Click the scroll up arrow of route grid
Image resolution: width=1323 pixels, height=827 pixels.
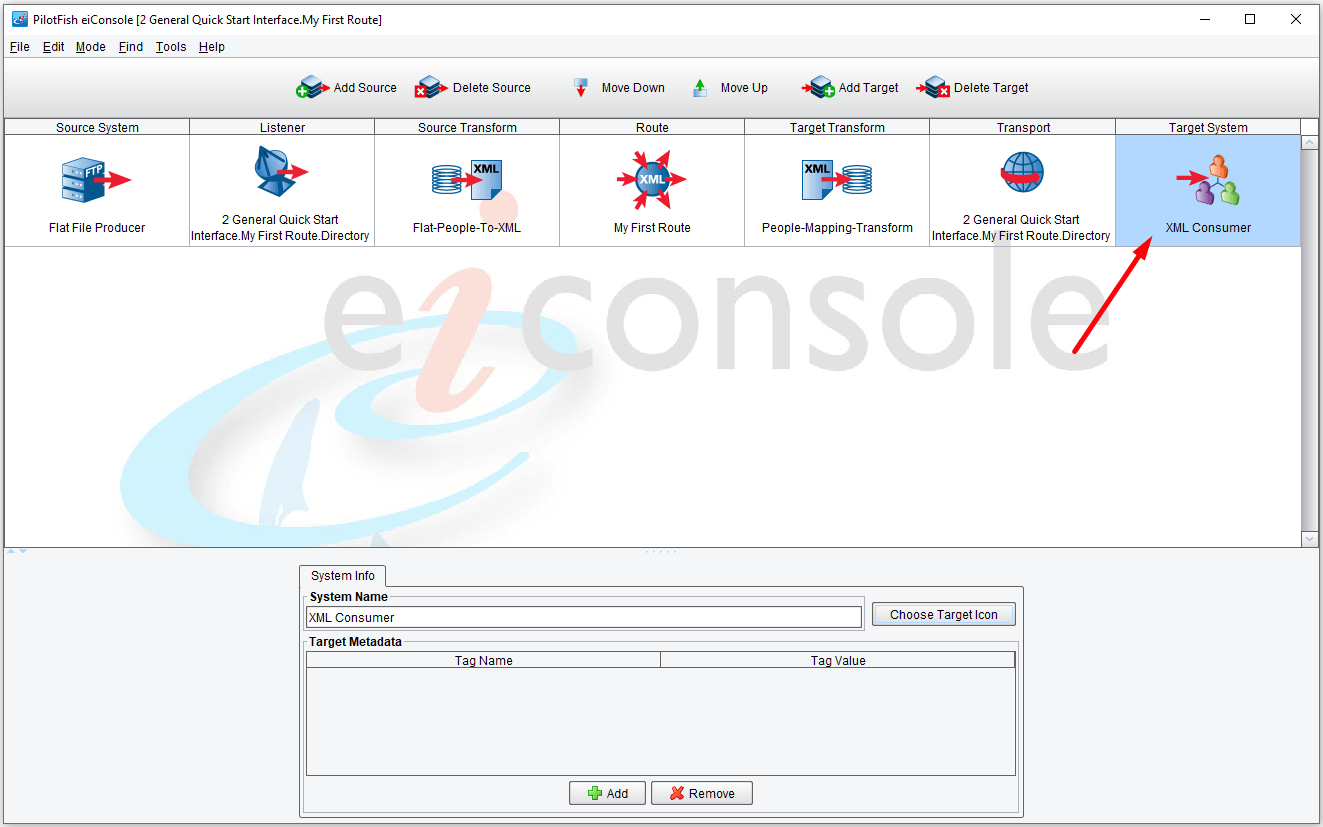(x=1310, y=143)
